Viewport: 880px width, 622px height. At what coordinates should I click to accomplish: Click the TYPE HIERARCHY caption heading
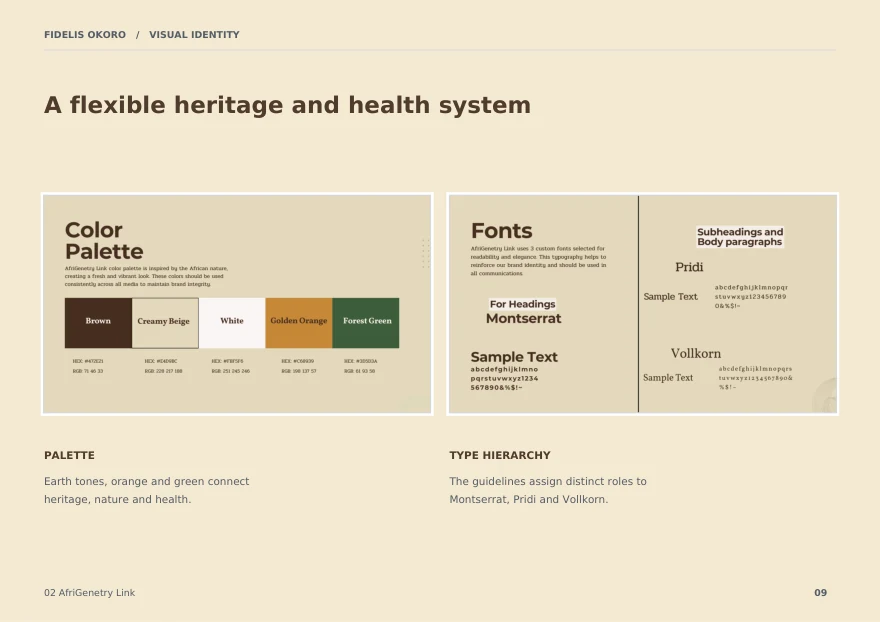tap(499, 455)
